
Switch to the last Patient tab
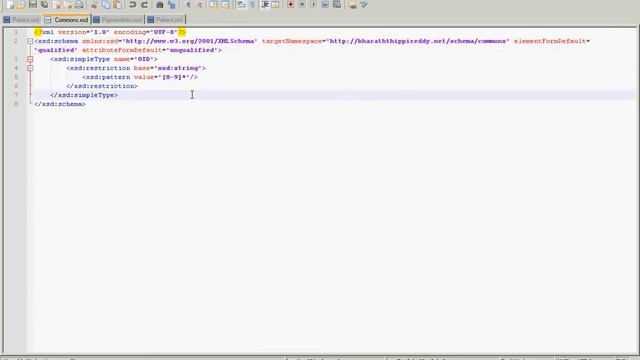166,20
